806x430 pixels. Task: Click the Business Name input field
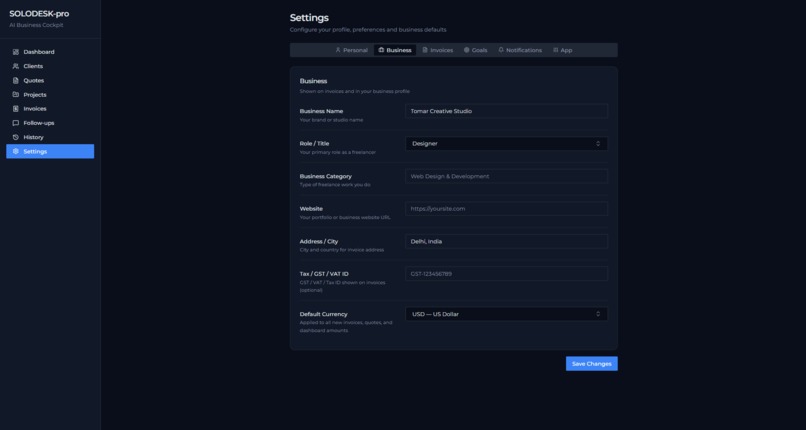(x=506, y=111)
